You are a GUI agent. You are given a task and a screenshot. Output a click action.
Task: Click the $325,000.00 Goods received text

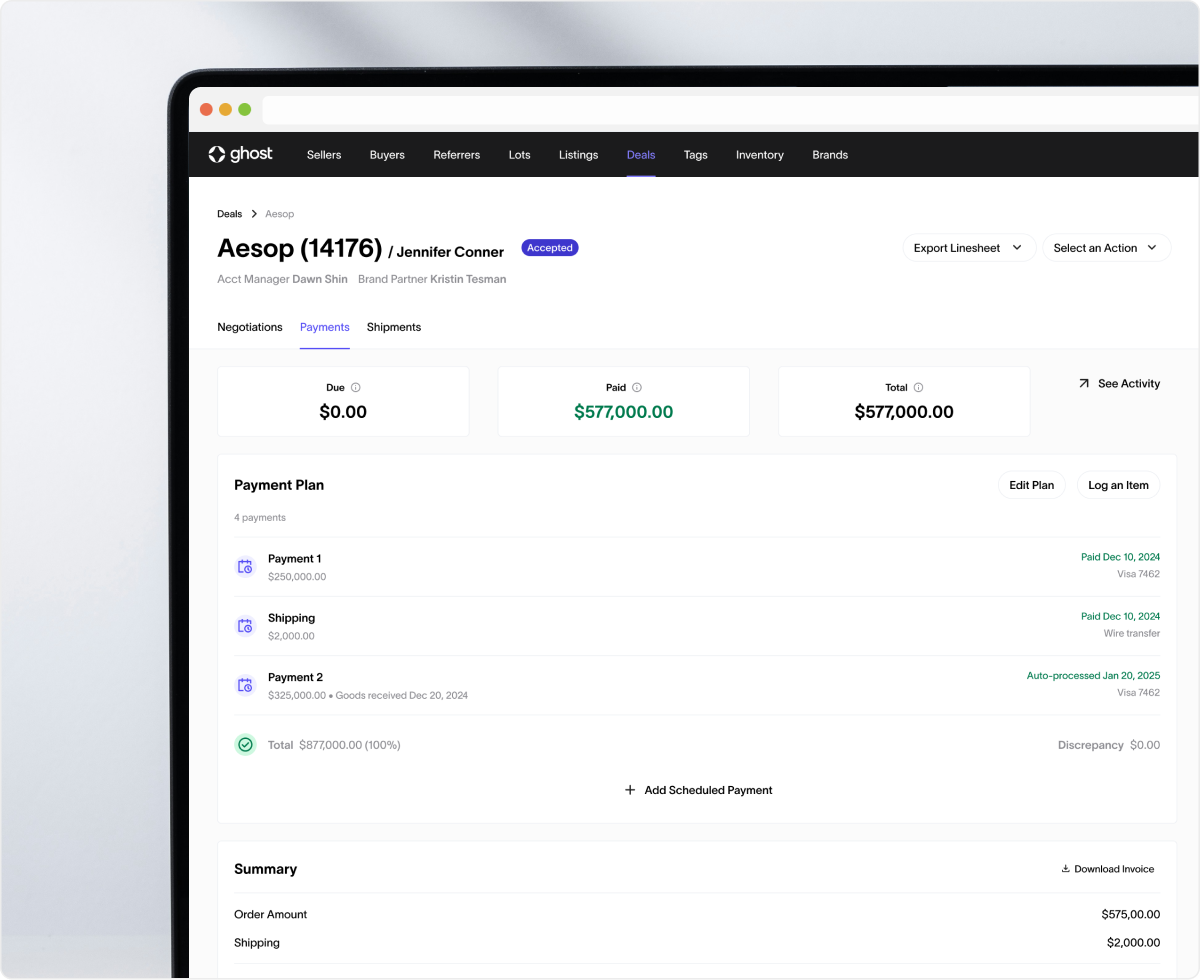[x=368, y=695]
